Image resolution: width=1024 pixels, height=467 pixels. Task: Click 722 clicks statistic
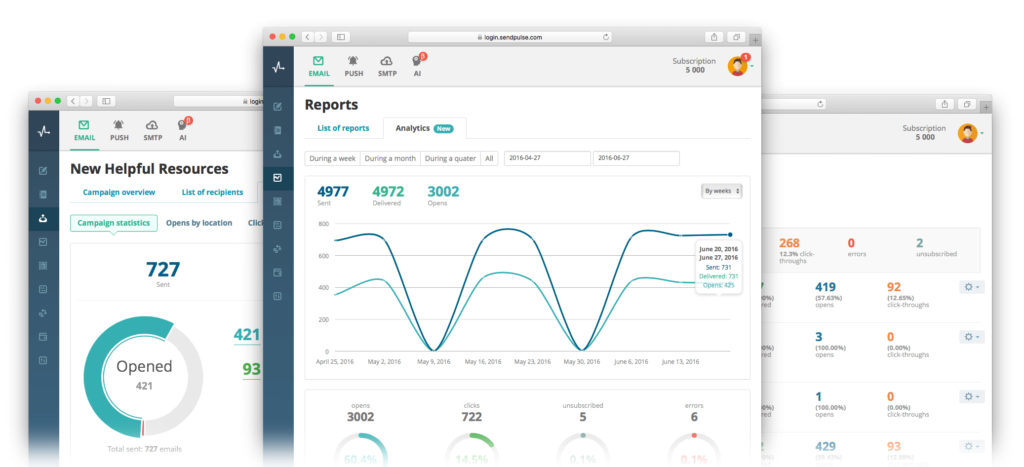[x=472, y=412]
